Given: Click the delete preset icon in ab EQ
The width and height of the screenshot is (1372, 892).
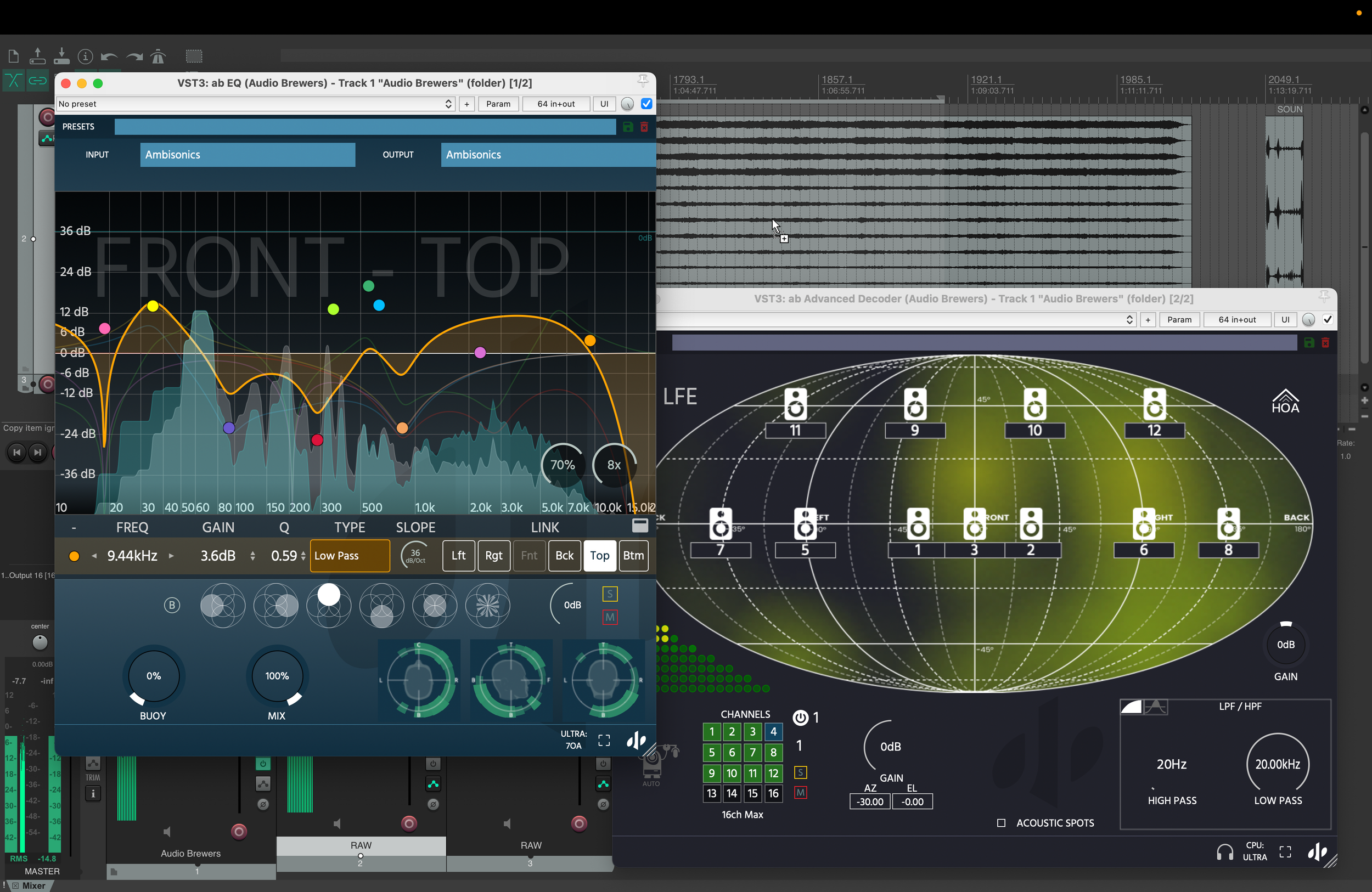Looking at the screenshot, I should coord(644,127).
